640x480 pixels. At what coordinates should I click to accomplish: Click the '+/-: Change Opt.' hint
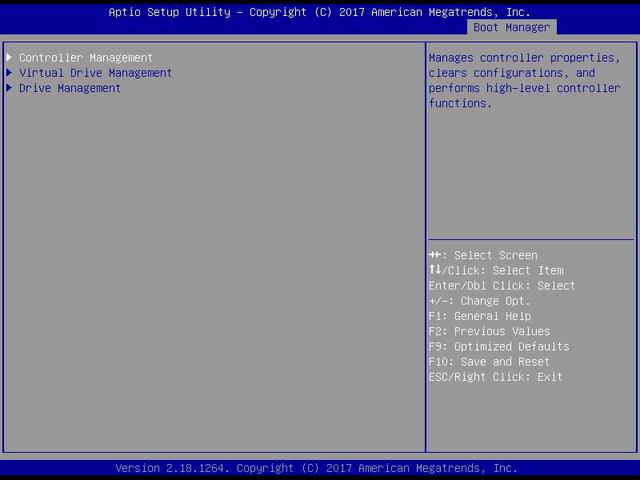coord(480,301)
